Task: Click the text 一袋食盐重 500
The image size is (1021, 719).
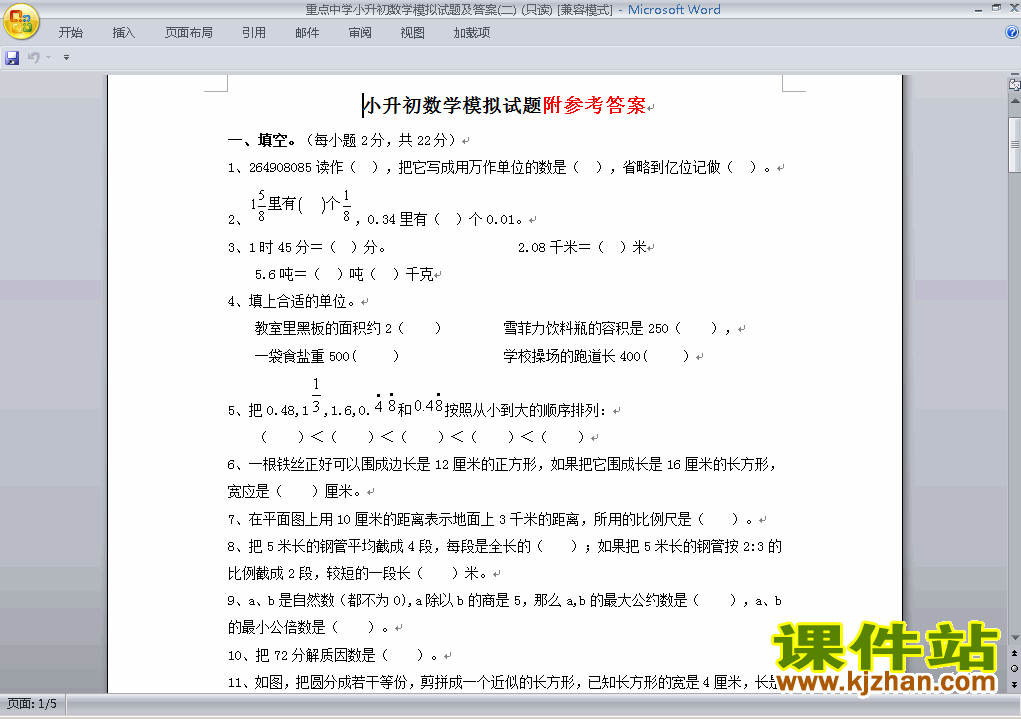Action: [x=302, y=356]
